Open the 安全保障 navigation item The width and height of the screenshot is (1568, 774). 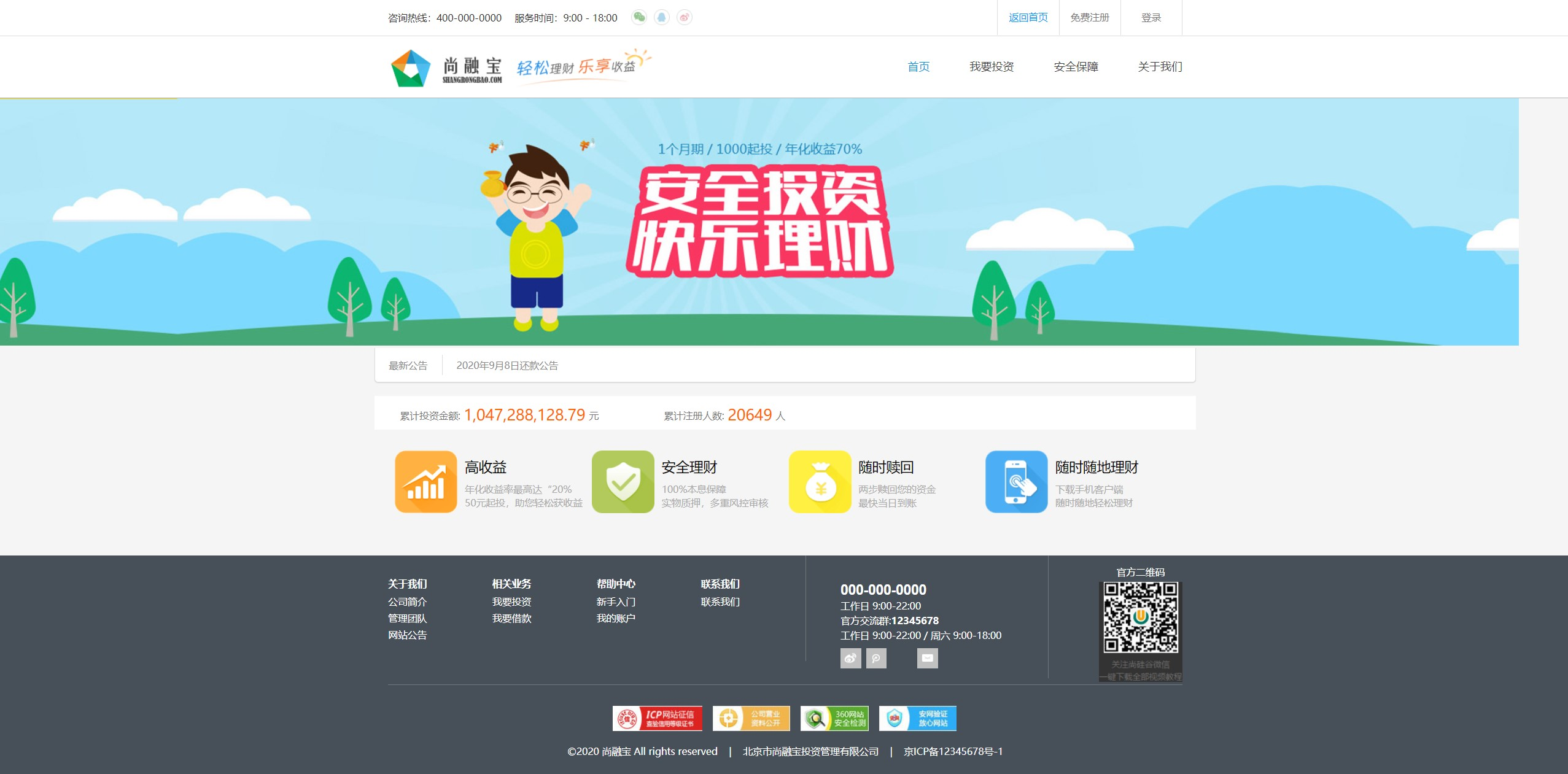coord(1076,66)
